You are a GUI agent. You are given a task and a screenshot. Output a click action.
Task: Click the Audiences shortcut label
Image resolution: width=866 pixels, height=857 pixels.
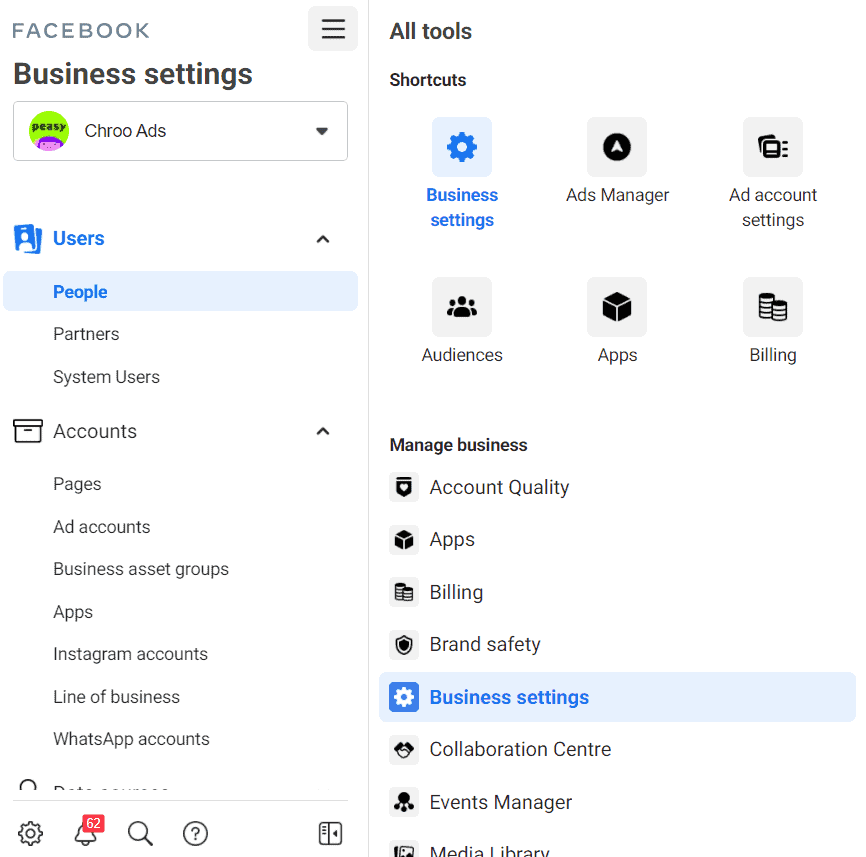[462, 355]
